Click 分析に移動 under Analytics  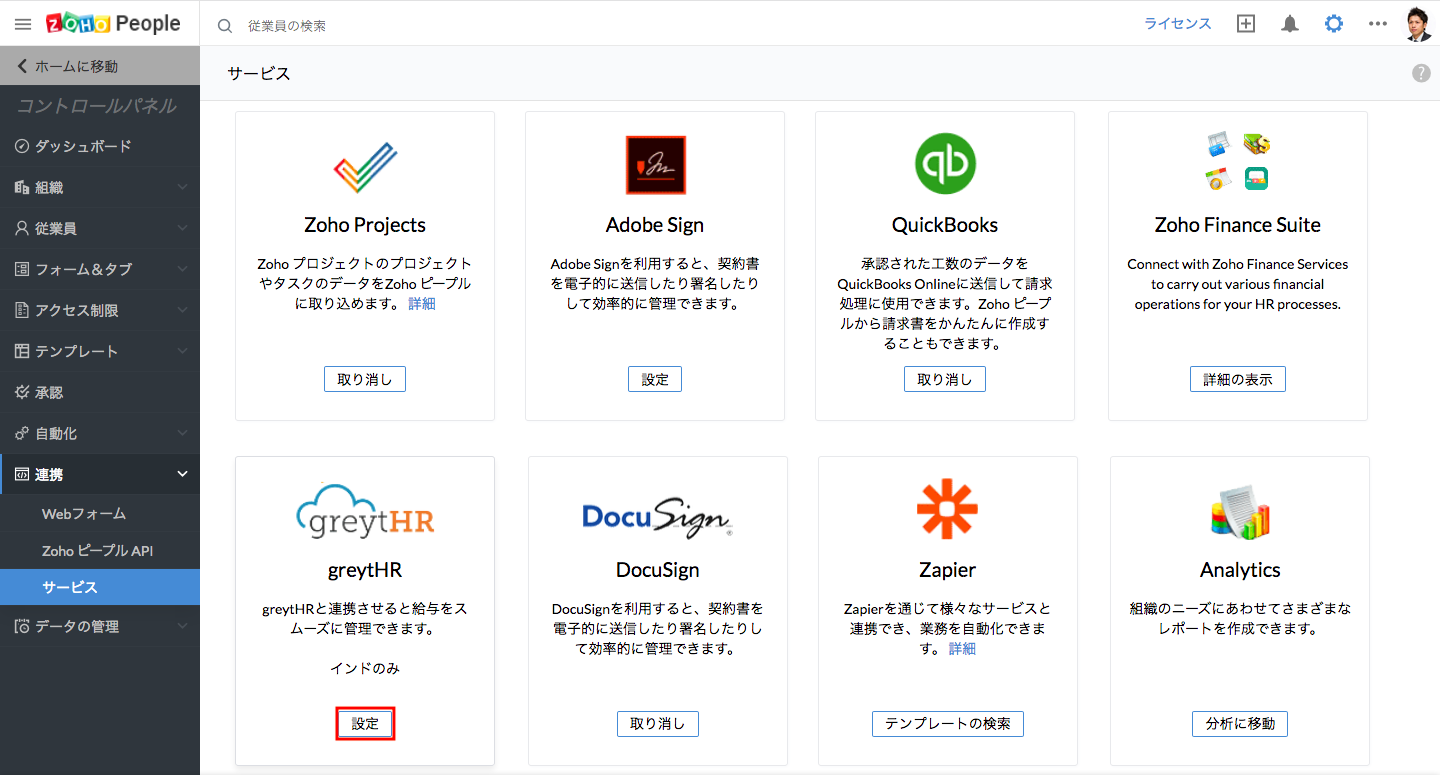pos(1240,723)
